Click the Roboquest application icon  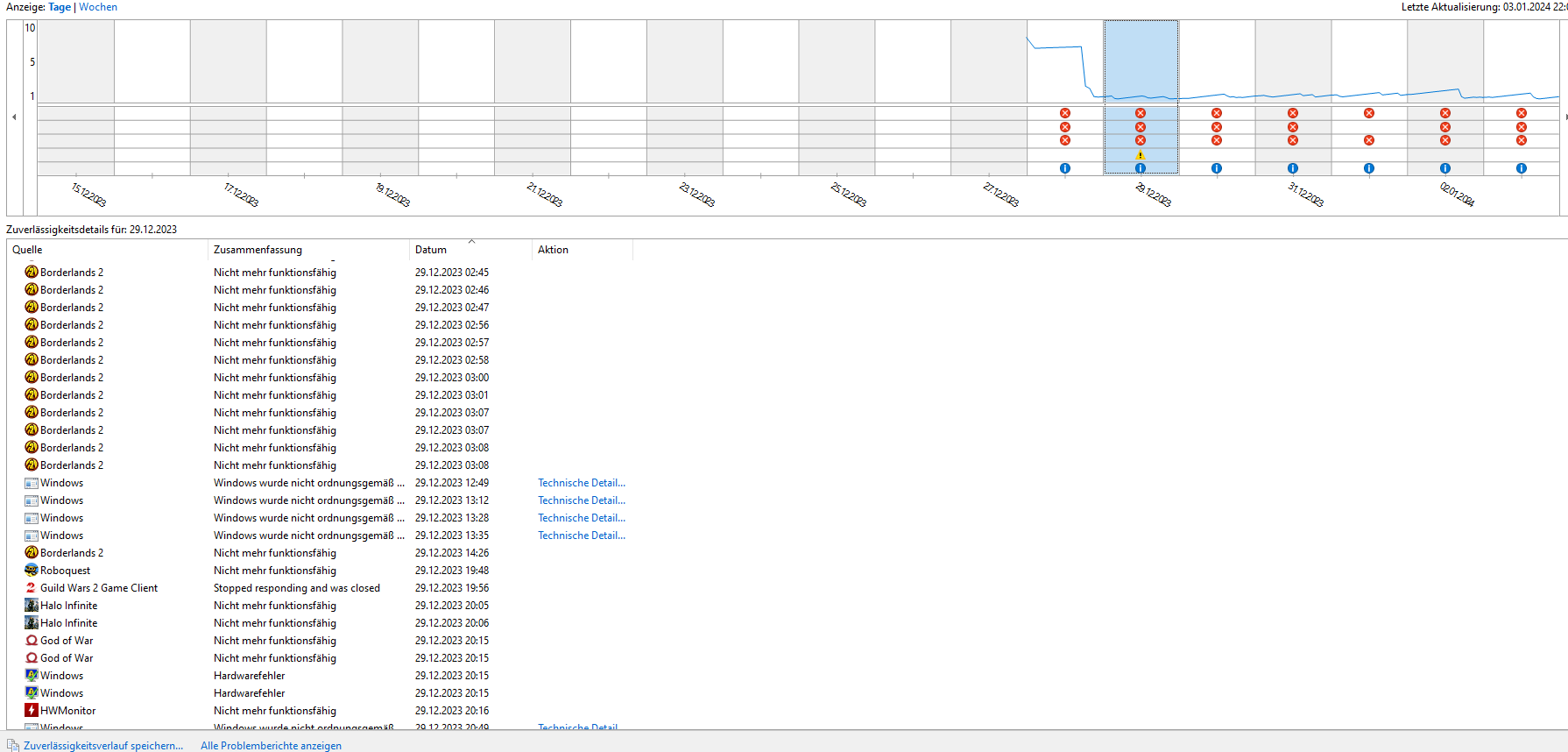point(32,570)
